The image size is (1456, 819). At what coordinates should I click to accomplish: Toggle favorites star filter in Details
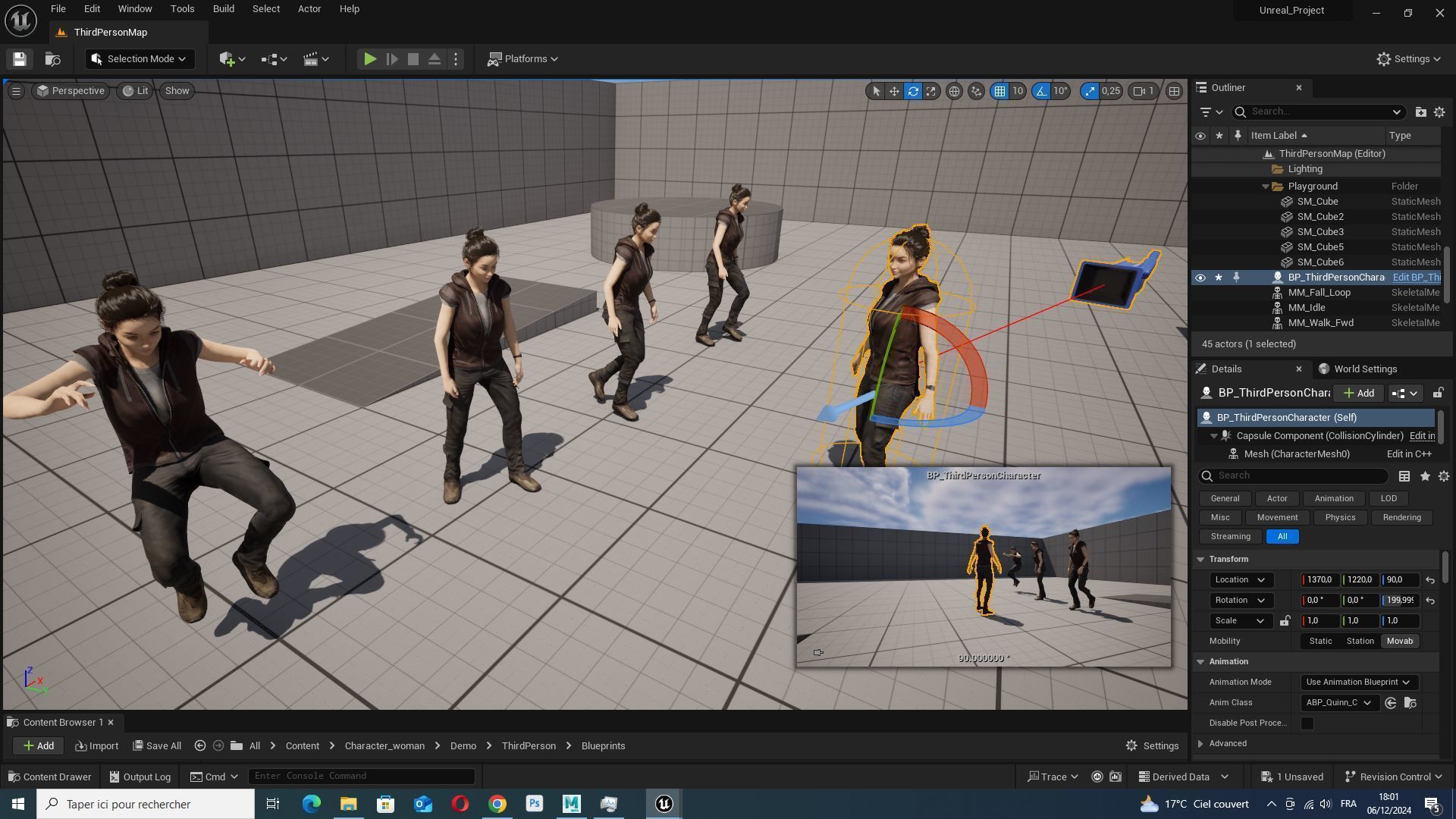1425,476
